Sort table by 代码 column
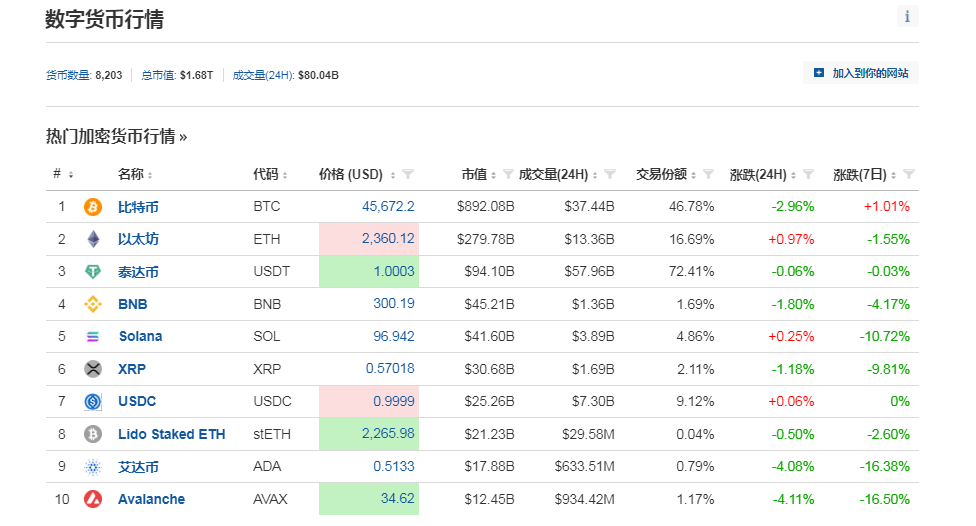The height and width of the screenshot is (526, 976). [x=270, y=174]
